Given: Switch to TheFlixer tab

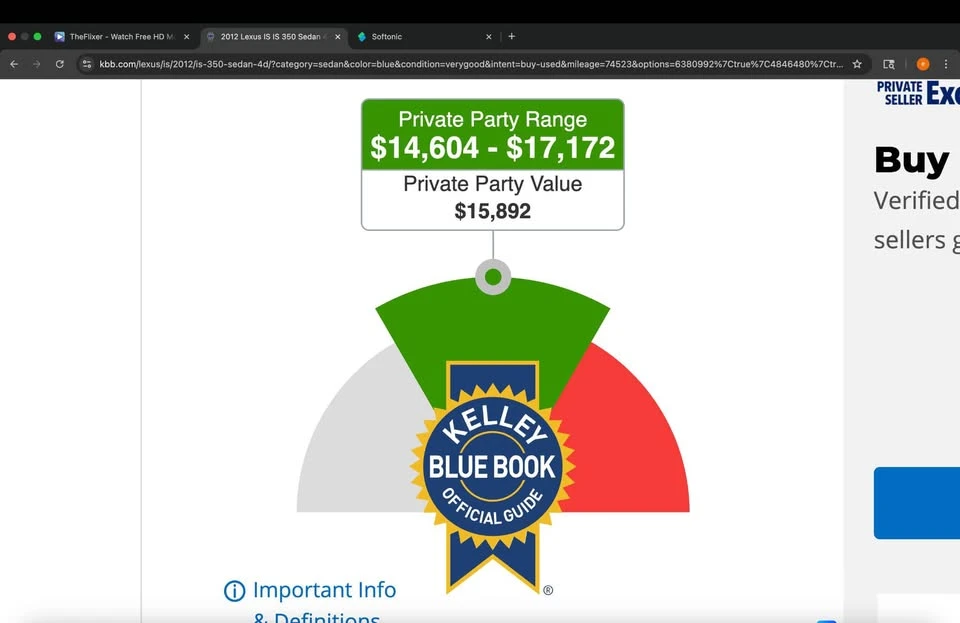Looking at the screenshot, I should click(122, 37).
